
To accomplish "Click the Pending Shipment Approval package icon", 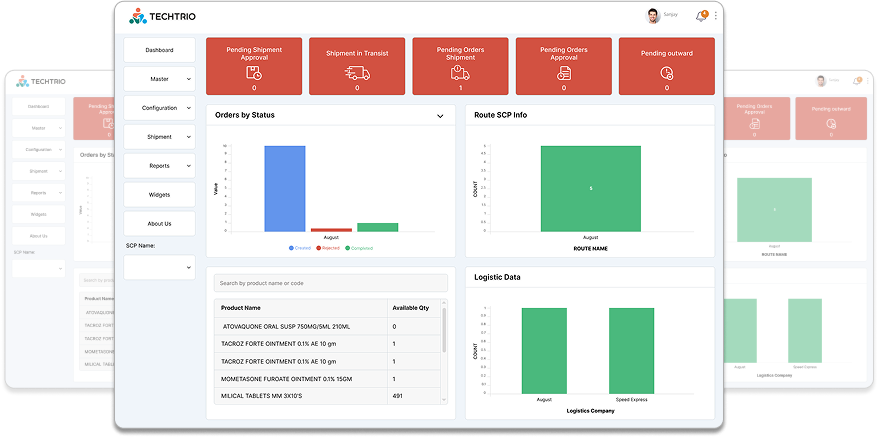I will (254, 73).
